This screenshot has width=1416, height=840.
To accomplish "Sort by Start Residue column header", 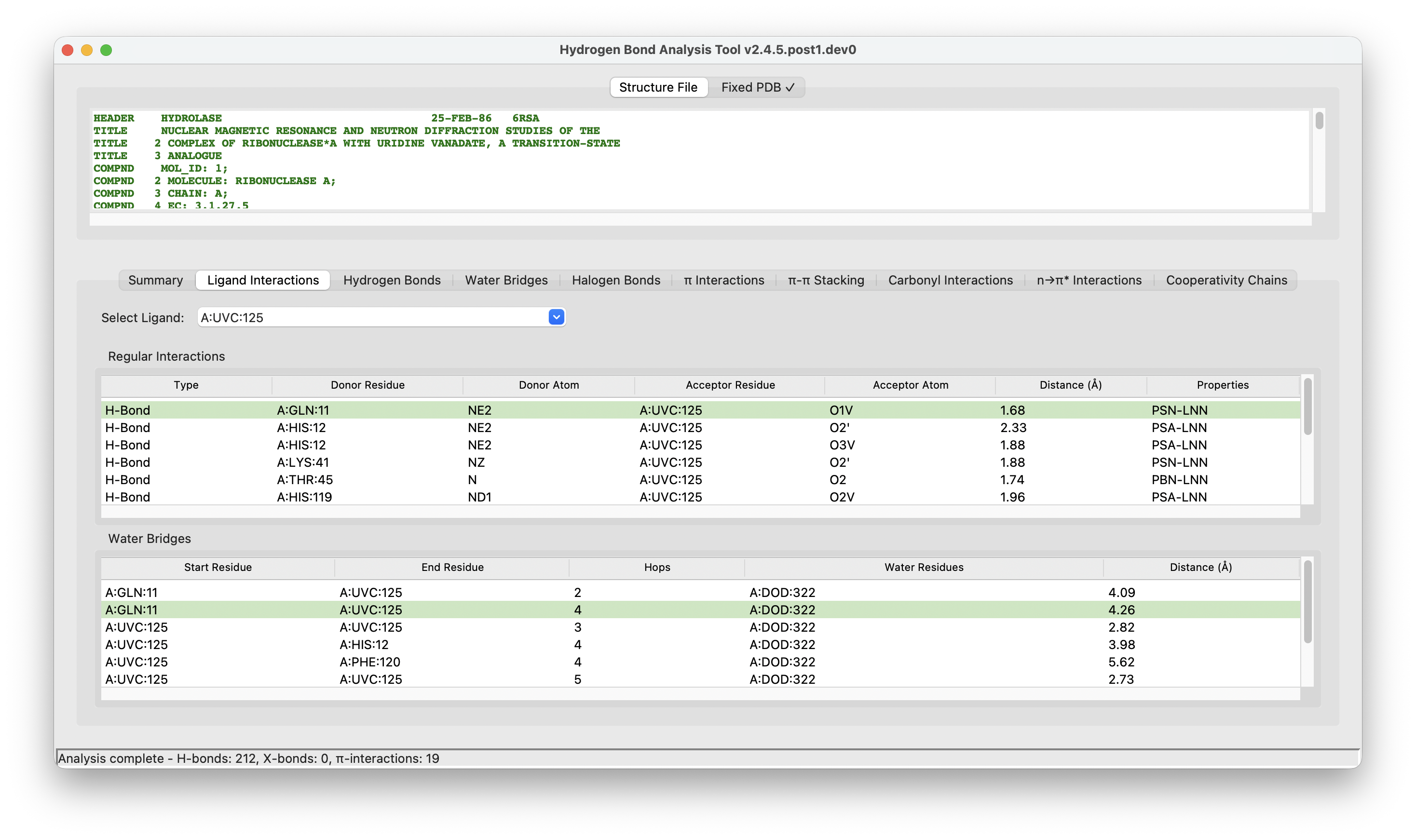I will click(218, 567).
